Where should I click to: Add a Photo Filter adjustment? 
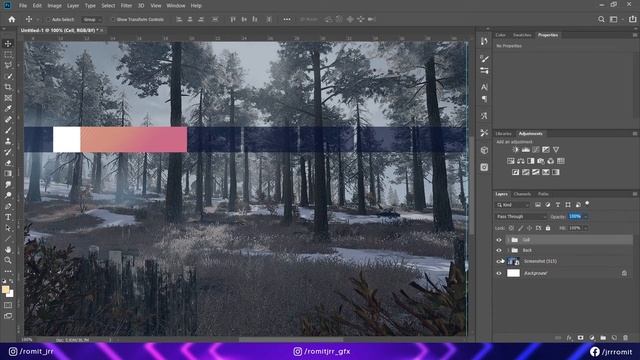[x=540, y=161]
